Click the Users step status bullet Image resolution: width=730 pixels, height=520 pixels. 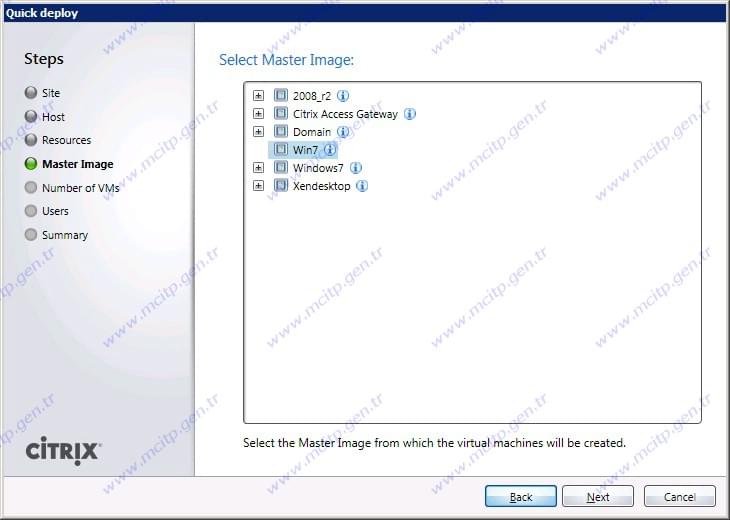(31, 211)
